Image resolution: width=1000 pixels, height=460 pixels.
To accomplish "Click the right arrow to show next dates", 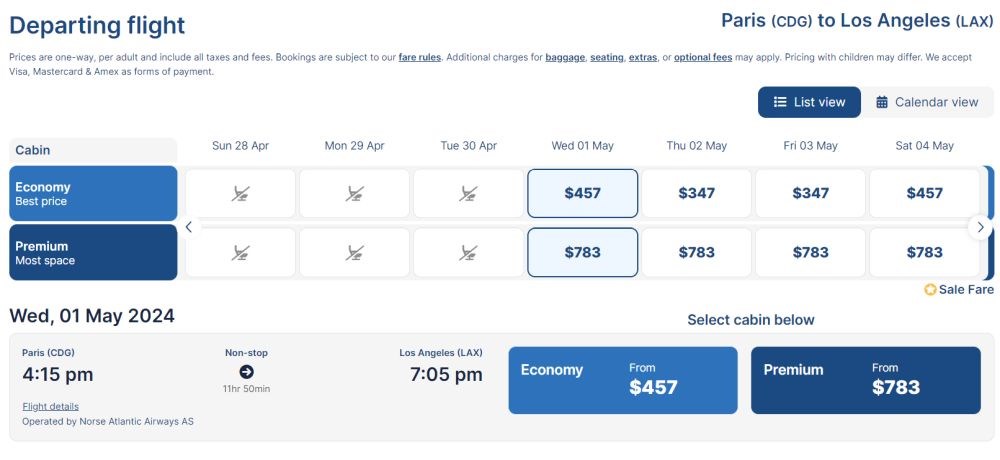I will click(x=980, y=227).
